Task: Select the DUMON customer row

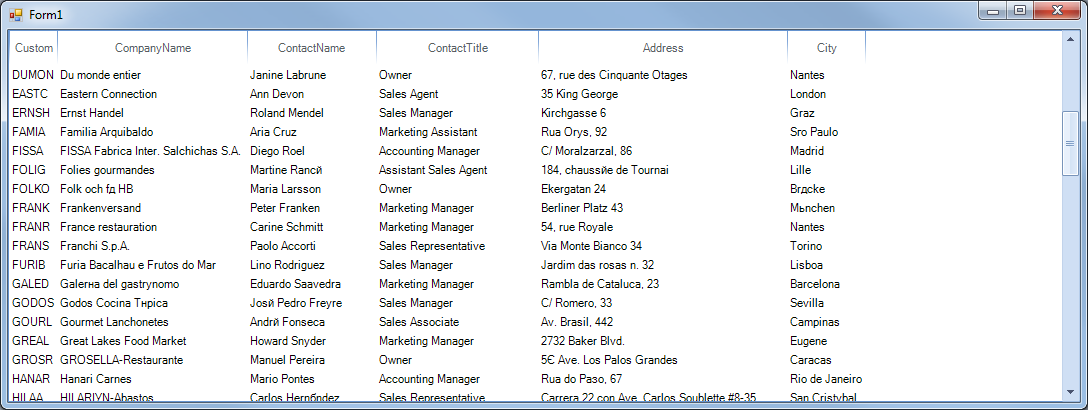Action: (33, 75)
